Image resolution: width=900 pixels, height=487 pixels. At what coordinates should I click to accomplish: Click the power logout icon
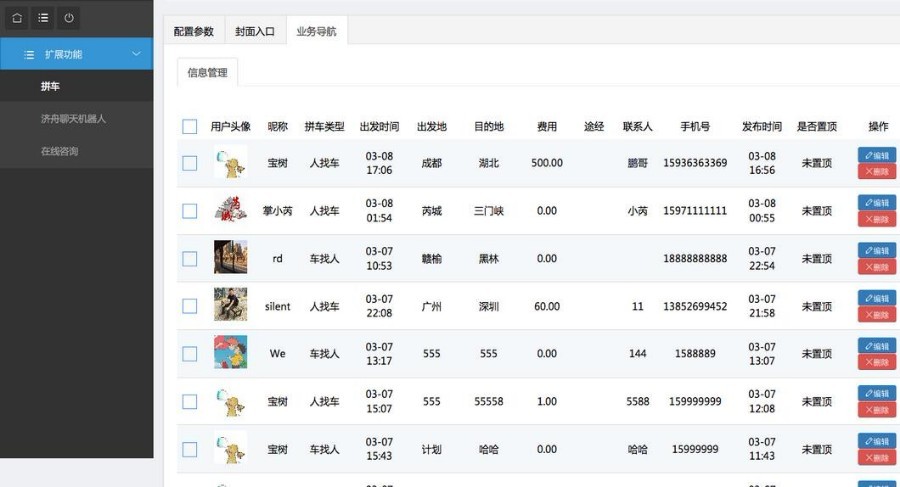69,18
